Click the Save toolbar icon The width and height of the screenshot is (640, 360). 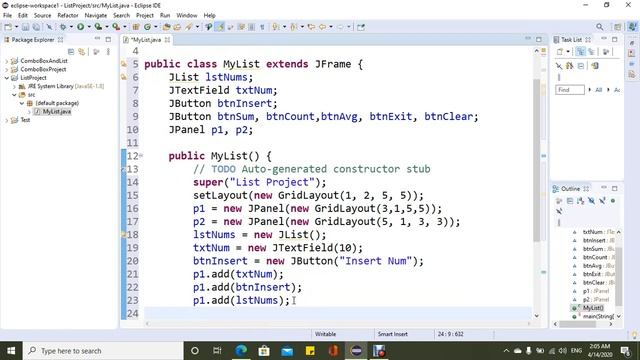coord(25,27)
